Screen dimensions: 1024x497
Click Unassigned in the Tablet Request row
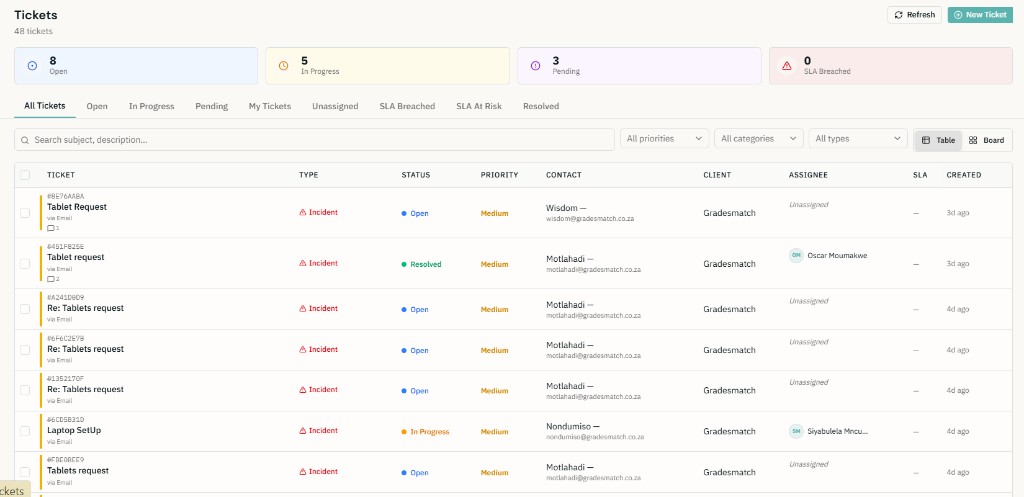(808, 204)
